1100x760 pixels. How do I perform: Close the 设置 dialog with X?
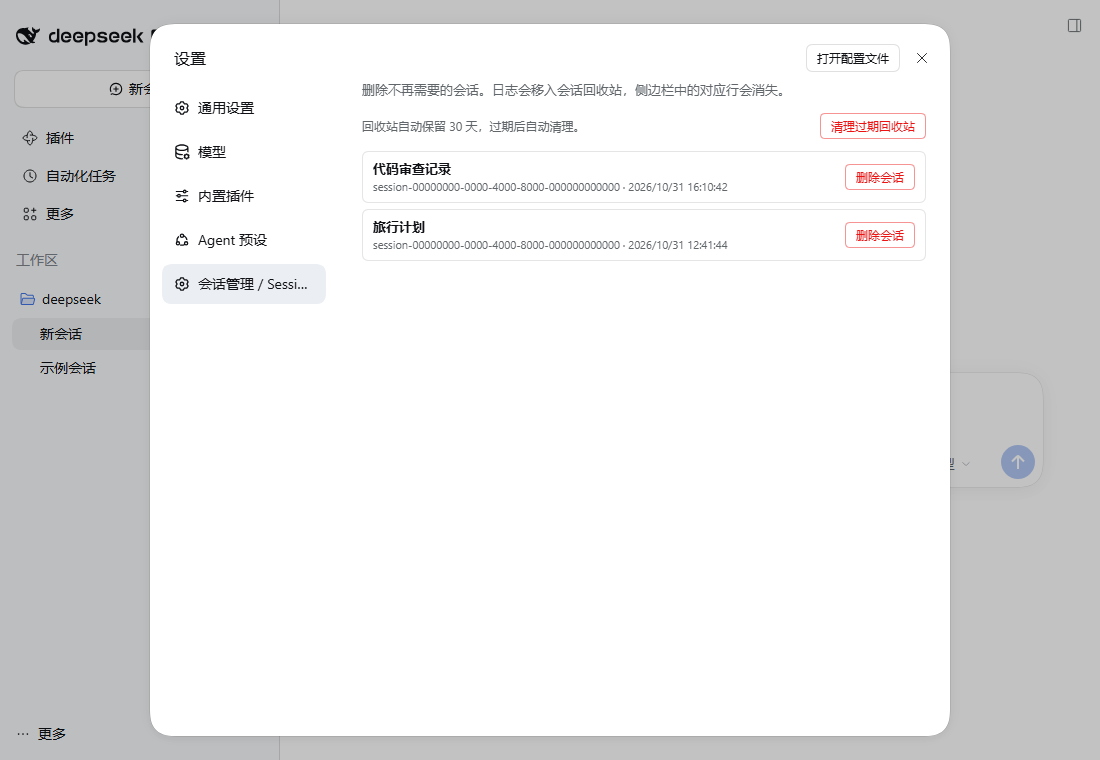click(922, 58)
